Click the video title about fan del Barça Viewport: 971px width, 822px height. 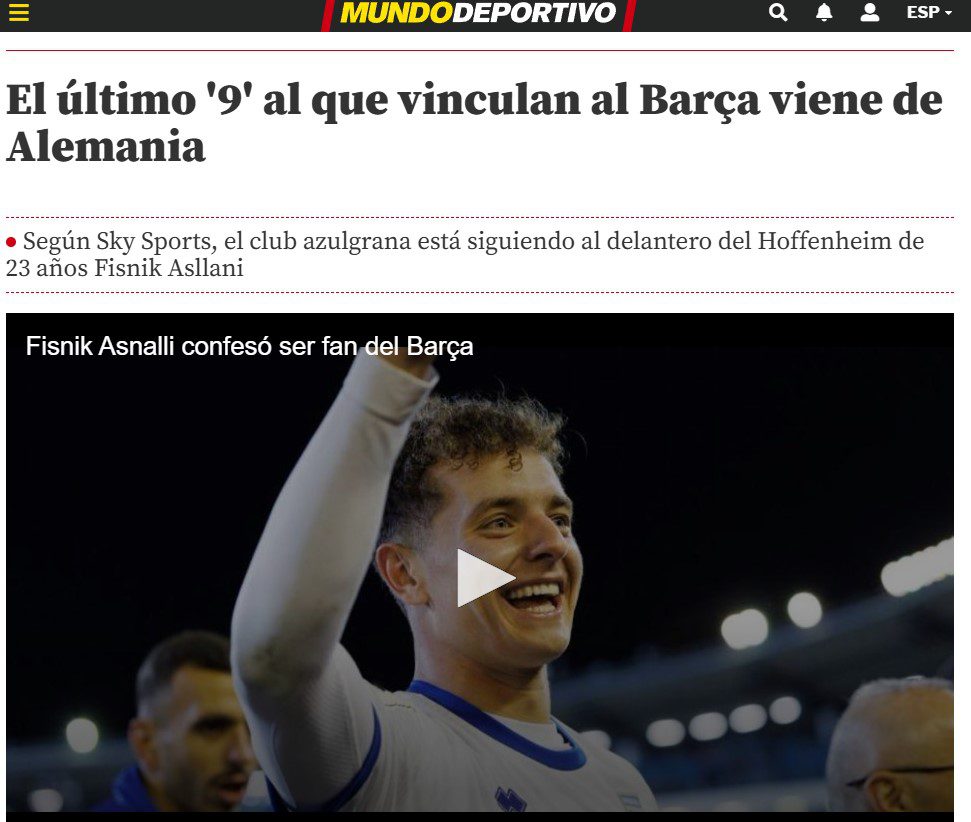(x=249, y=346)
